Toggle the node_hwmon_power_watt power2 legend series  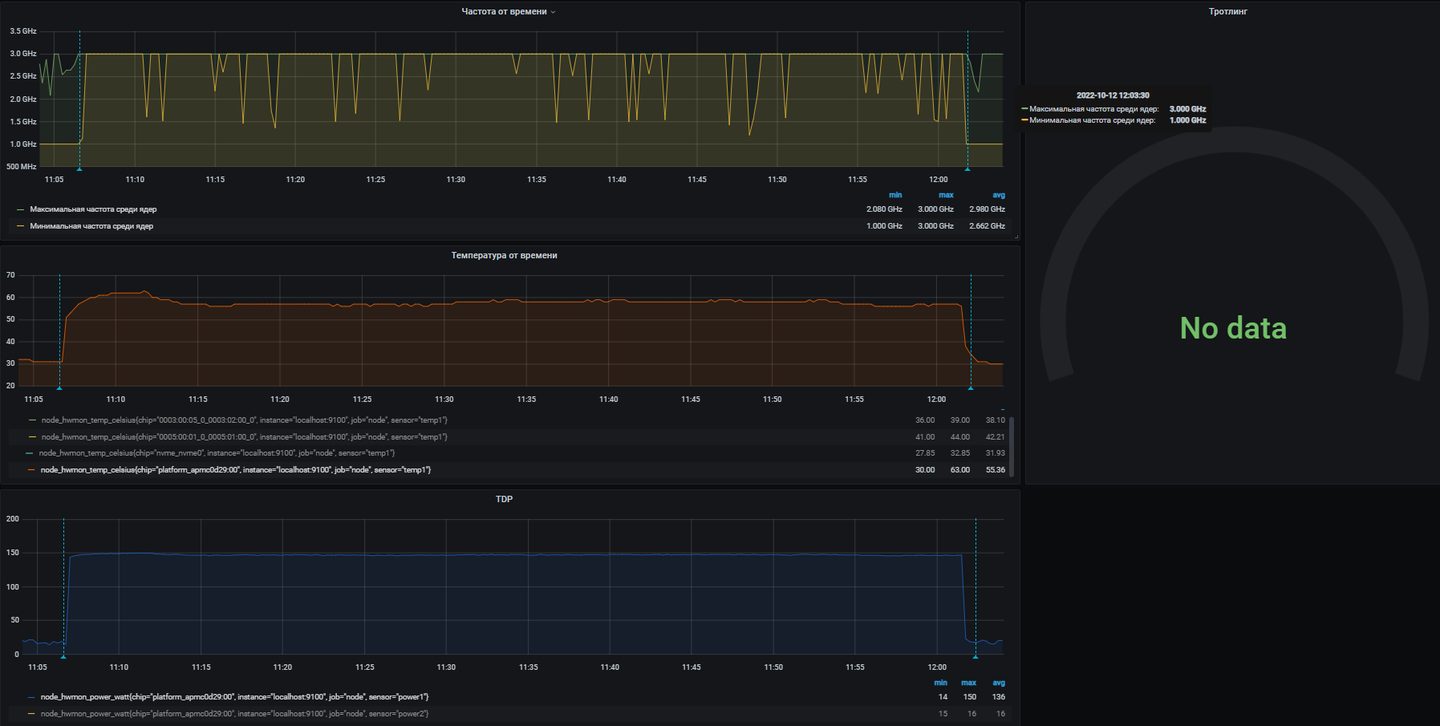click(235, 714)
